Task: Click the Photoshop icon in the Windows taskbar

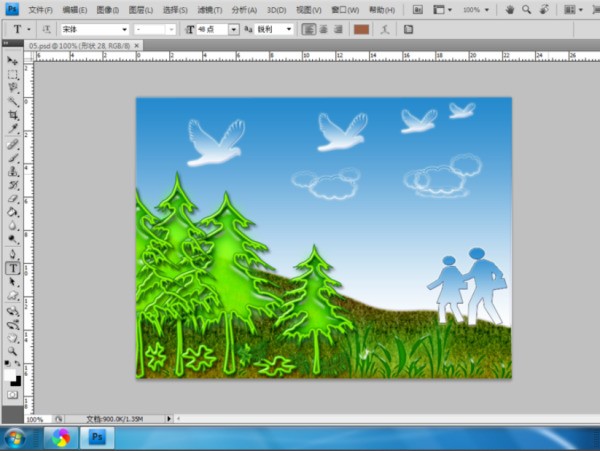Action: point(99,438)
